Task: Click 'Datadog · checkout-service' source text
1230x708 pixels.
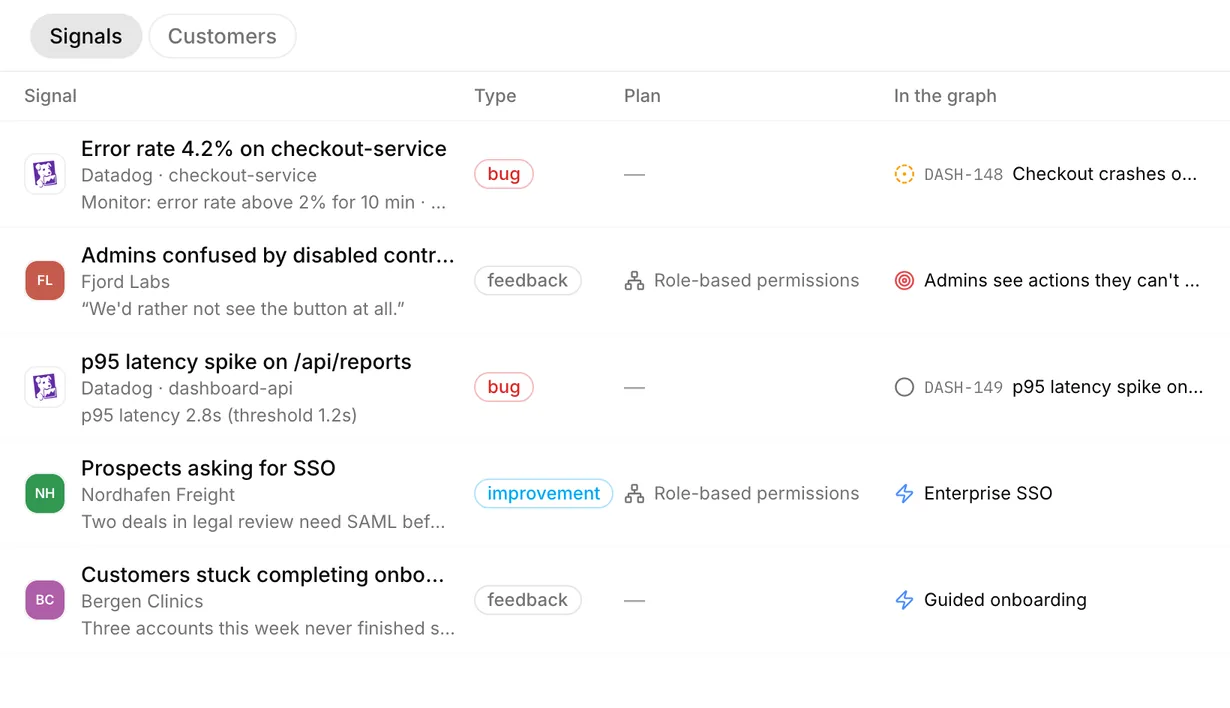Action: (199, 176)
